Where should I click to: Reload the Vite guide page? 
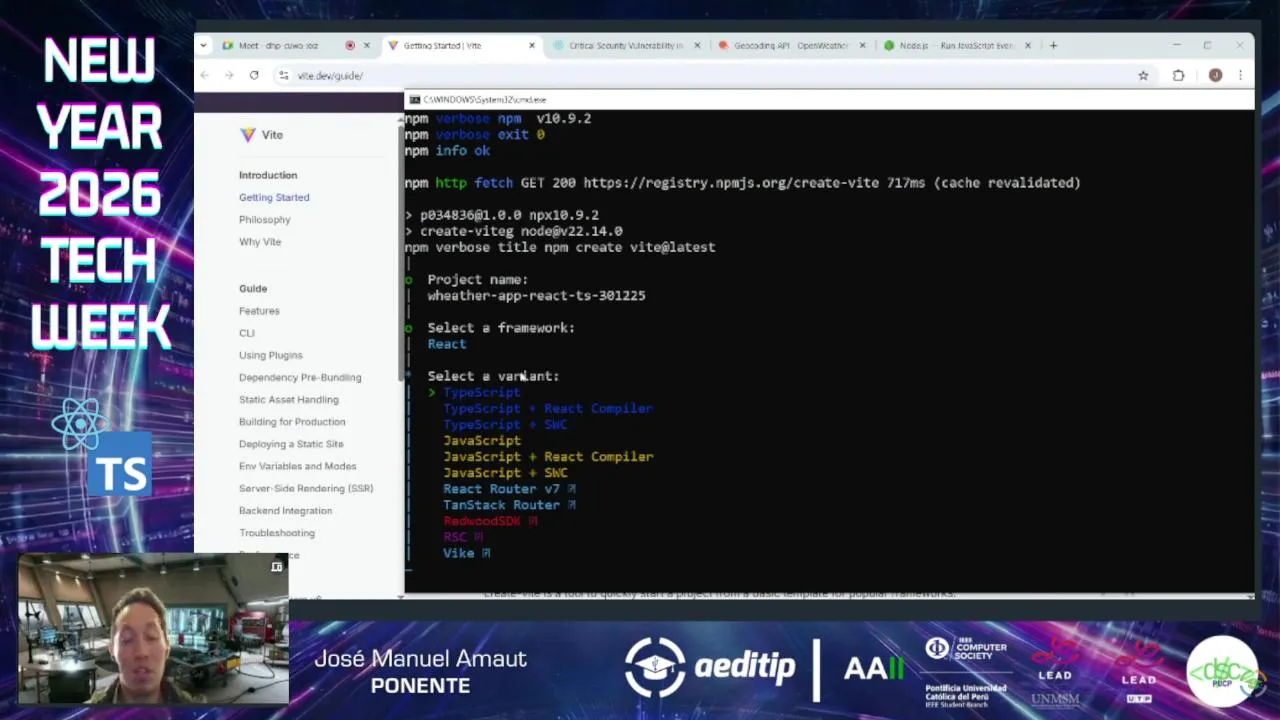point(254,75)
